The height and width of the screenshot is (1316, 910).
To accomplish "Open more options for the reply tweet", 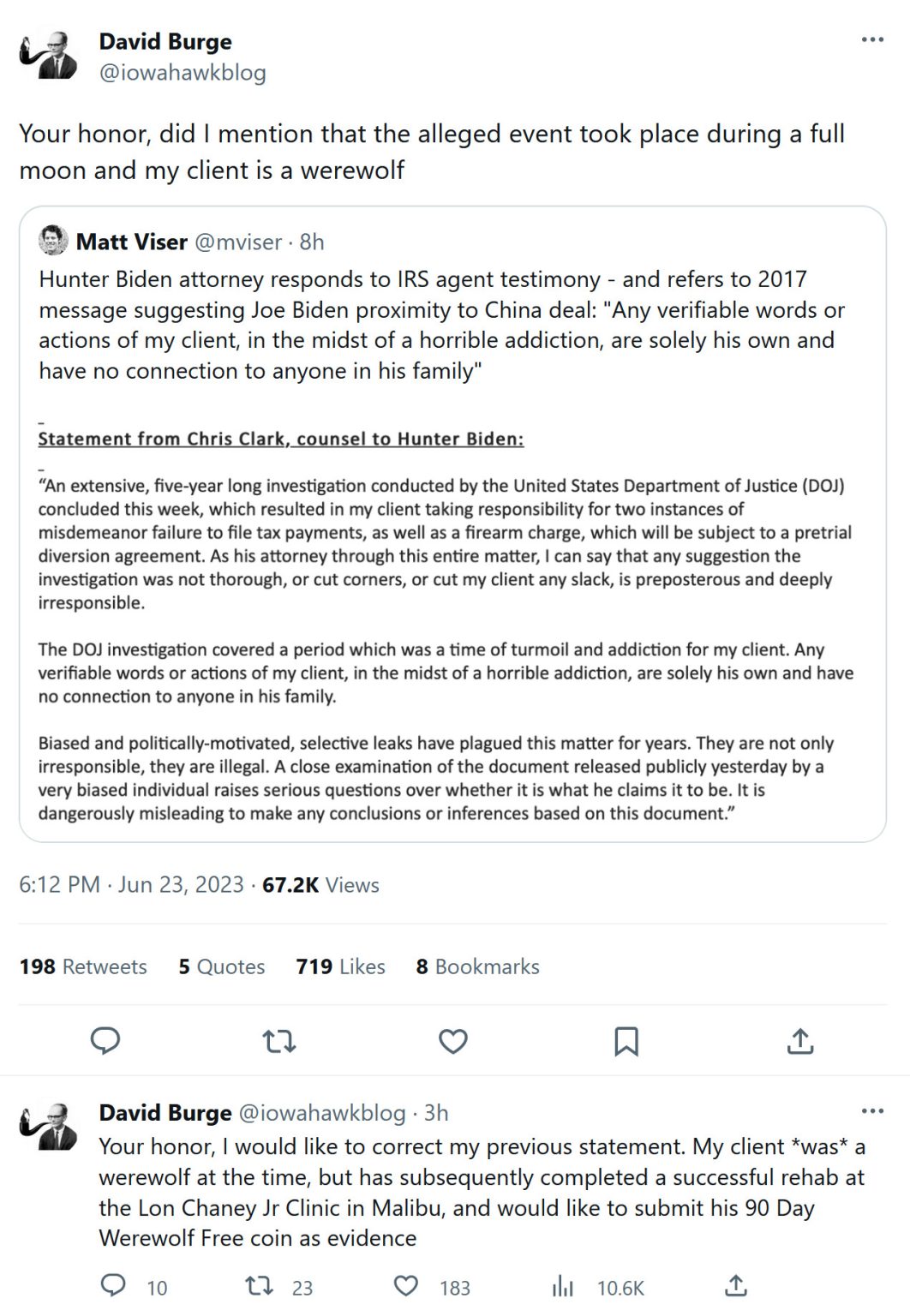I will tap(872, 1111).
